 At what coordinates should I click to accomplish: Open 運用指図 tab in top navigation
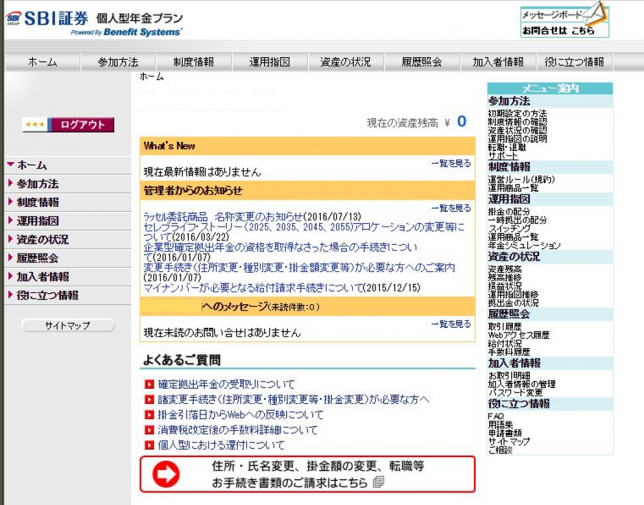click(x=270, y=62)
